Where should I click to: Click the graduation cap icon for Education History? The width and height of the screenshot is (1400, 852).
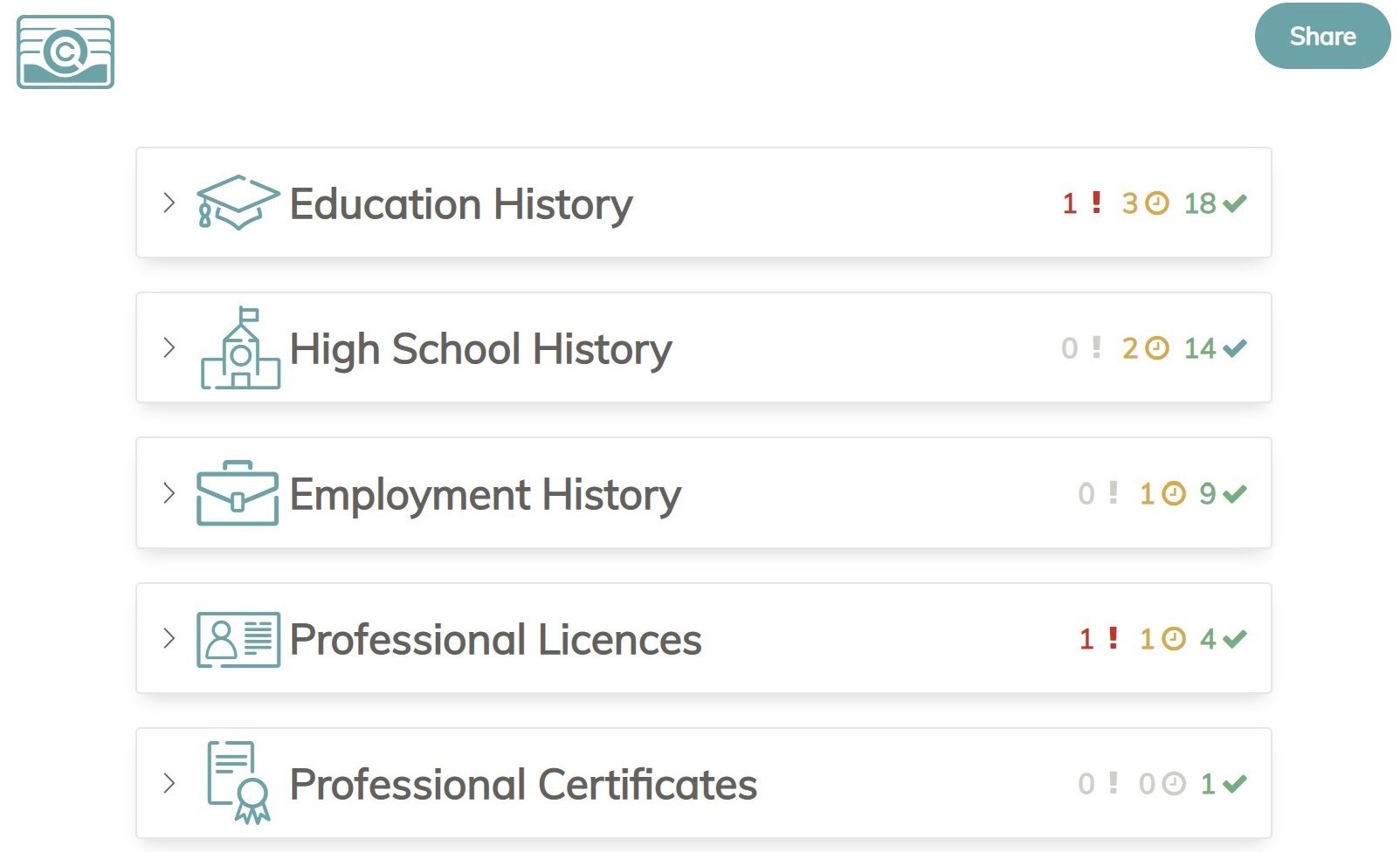[x=236, y=203]
